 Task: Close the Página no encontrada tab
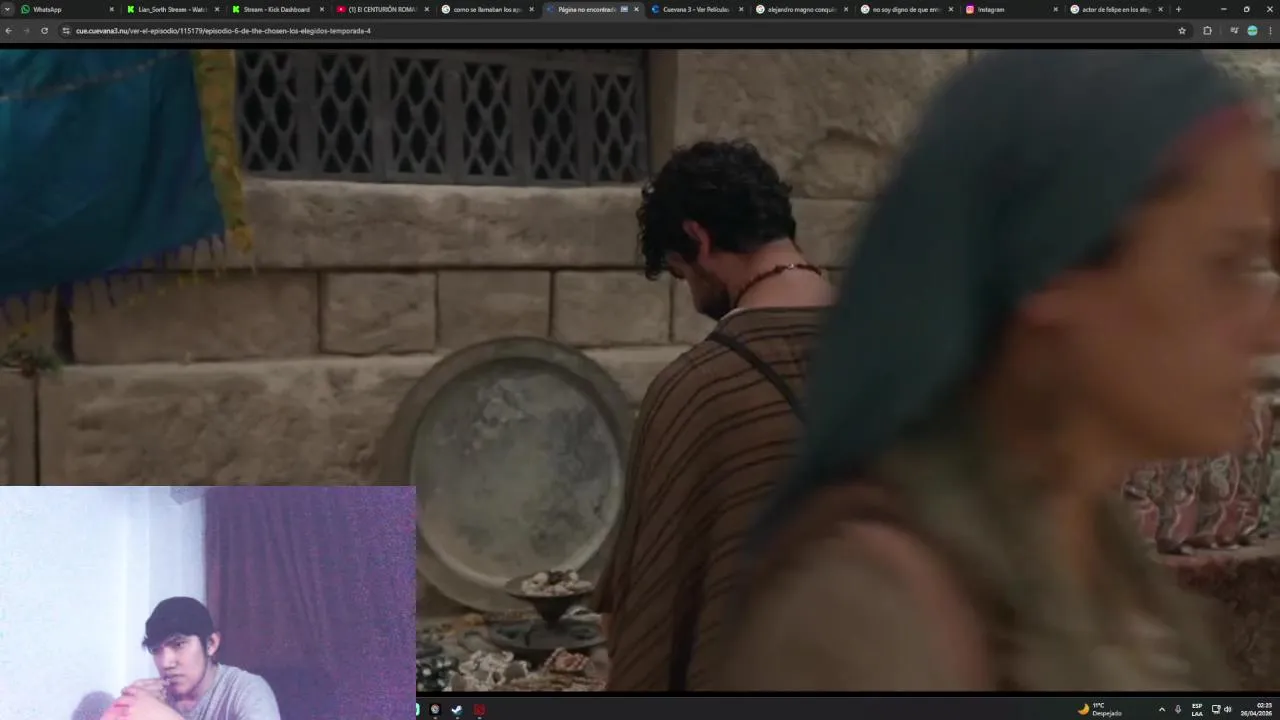pos(636,9)
